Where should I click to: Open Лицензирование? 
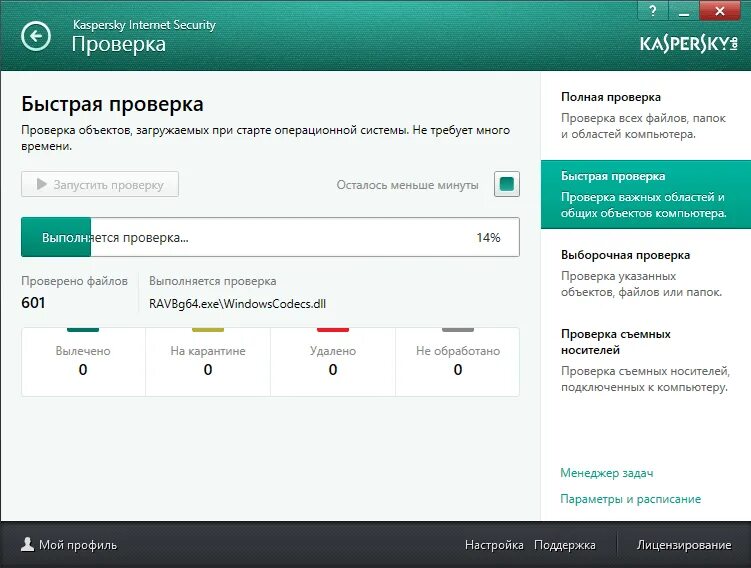684,545
